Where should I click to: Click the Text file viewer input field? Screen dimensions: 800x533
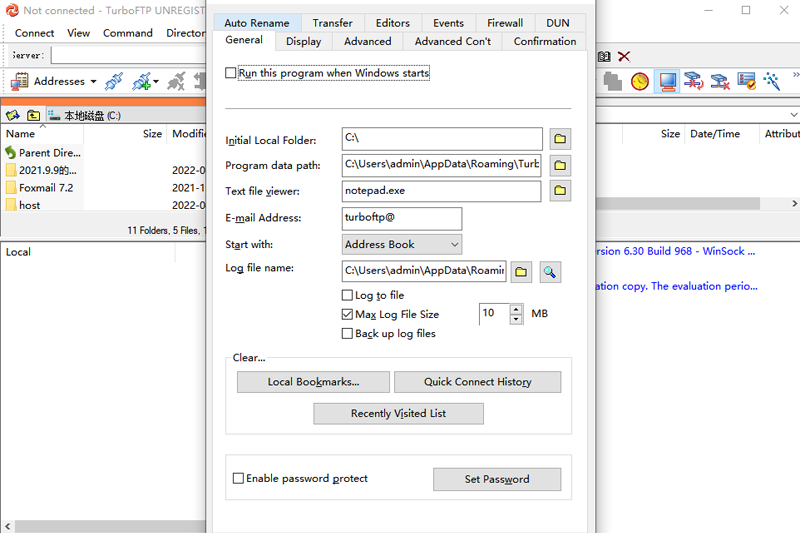(x=441, y=191)
